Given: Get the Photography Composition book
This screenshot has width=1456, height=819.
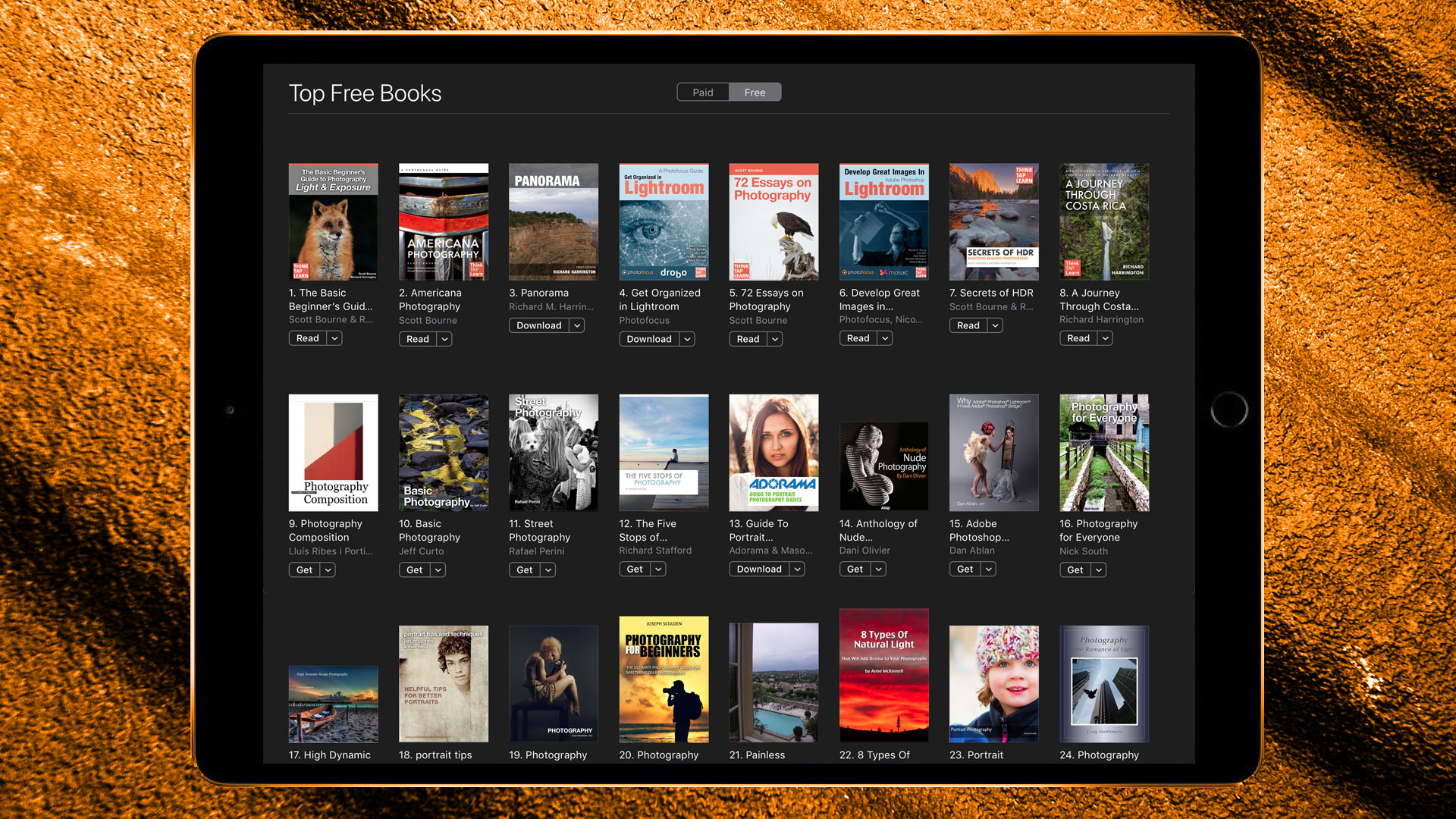Looking at the screenshot, I should (303, 570).
